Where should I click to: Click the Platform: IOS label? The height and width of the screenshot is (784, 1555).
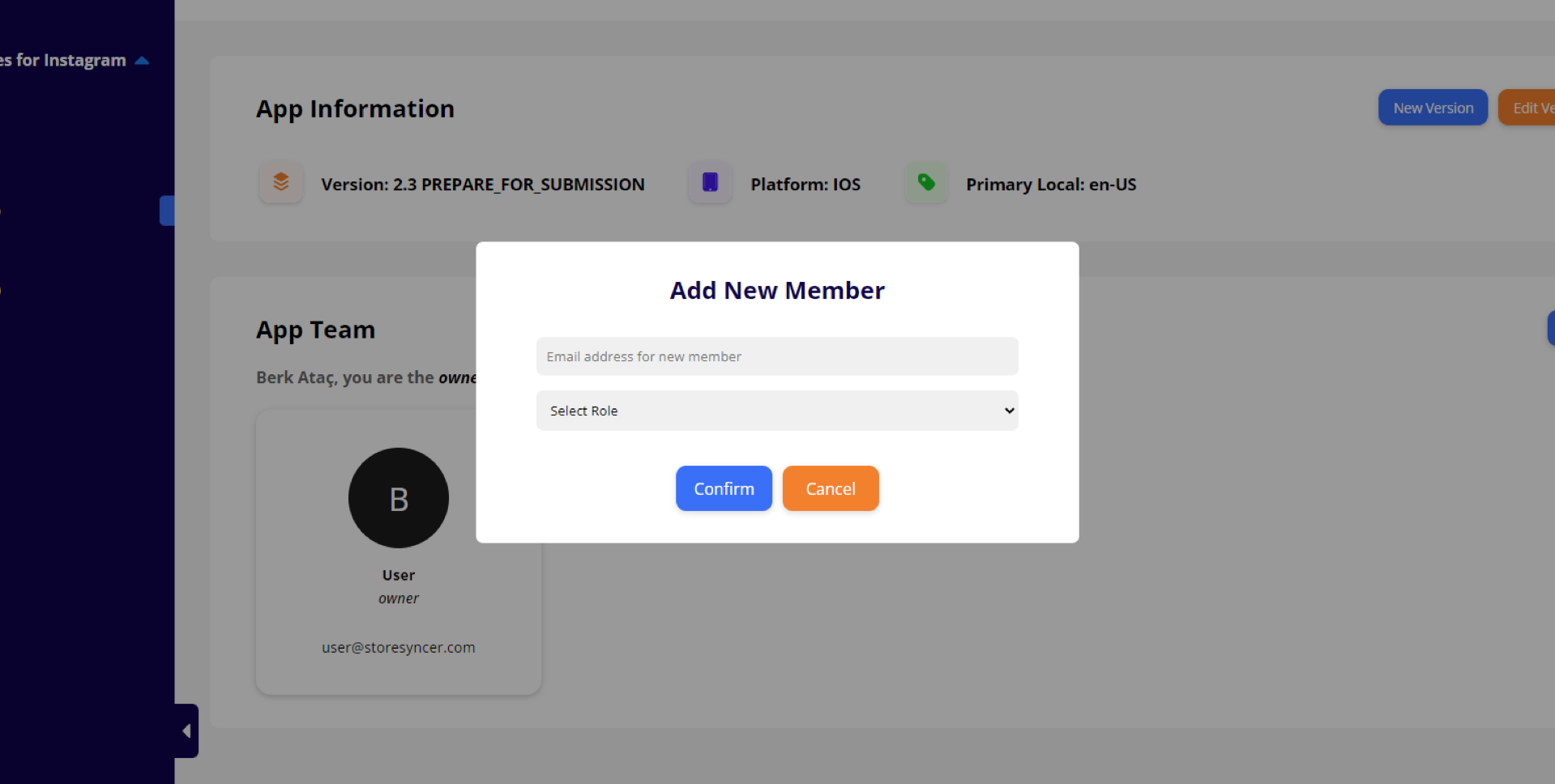click(805, 185)
